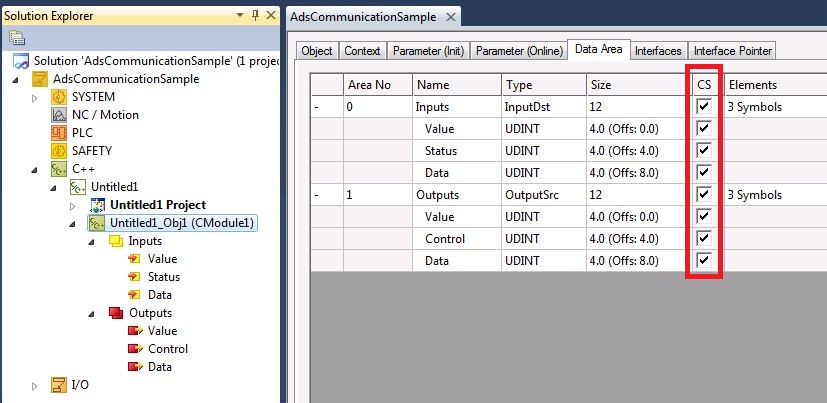Image resolution: width=827 pixels, height=403 pixels.
Task: Click the output Control variable icon
Action: point(136,349)
